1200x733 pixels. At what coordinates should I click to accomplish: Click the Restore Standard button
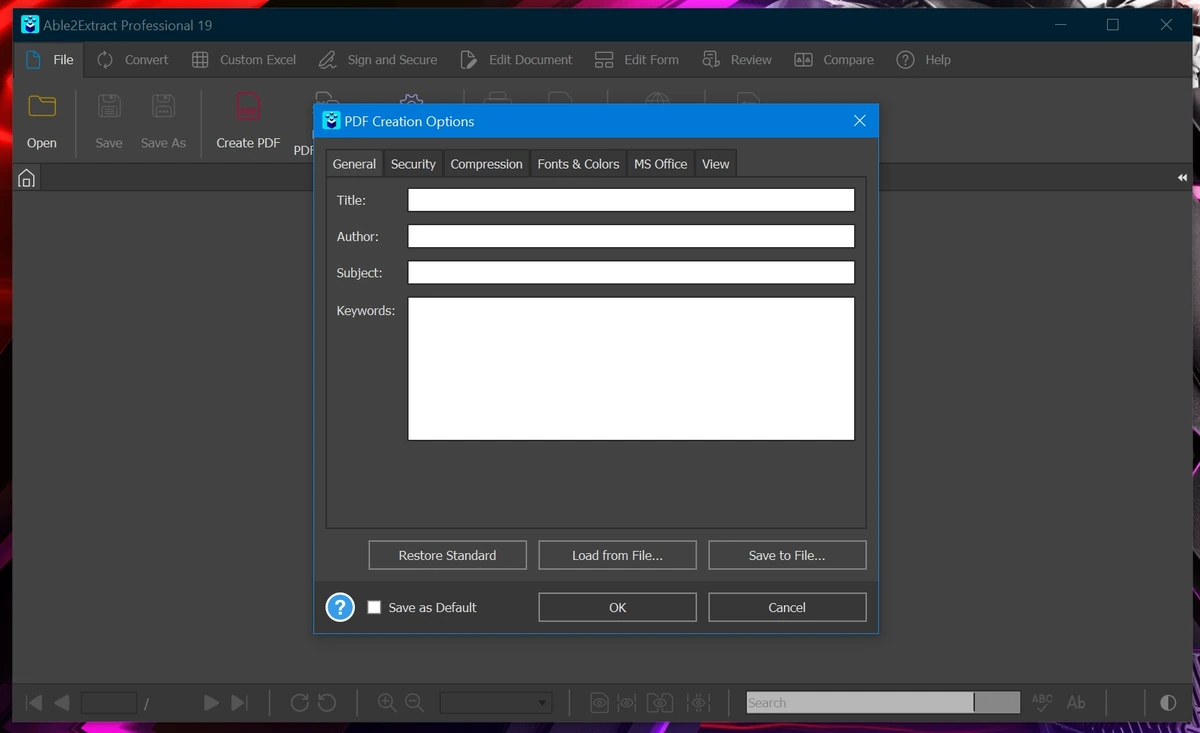coord(447,555)
